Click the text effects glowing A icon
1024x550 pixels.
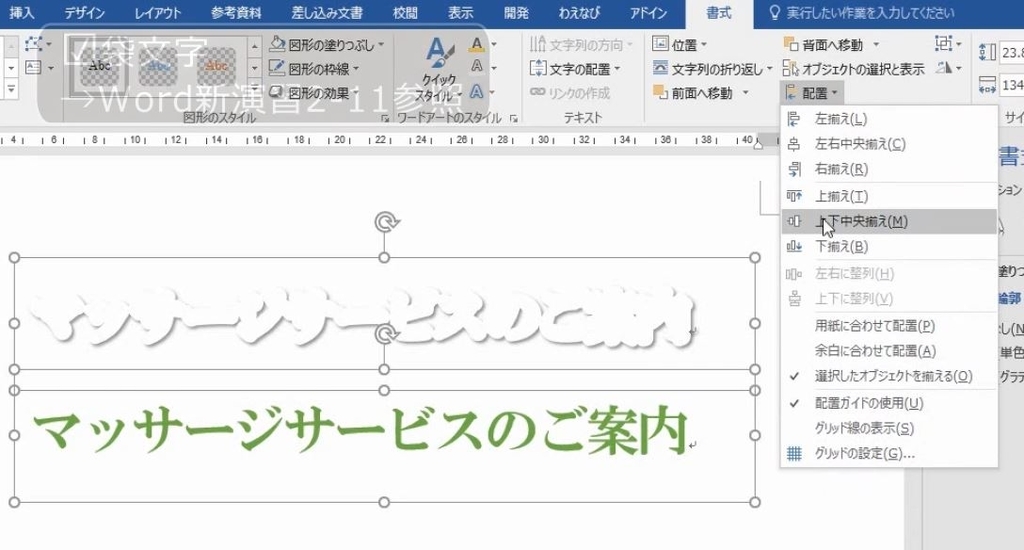click(x=477, y=92)
